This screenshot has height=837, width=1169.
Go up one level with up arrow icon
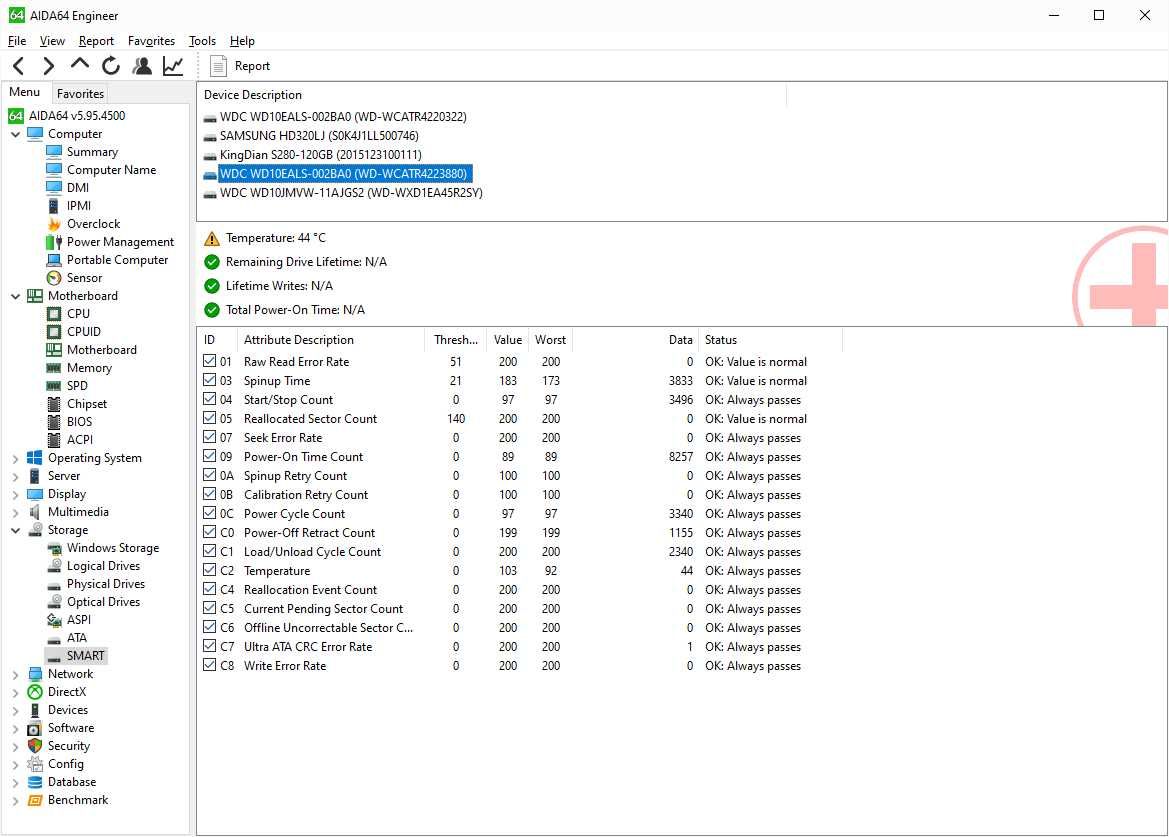coord(80,64)
